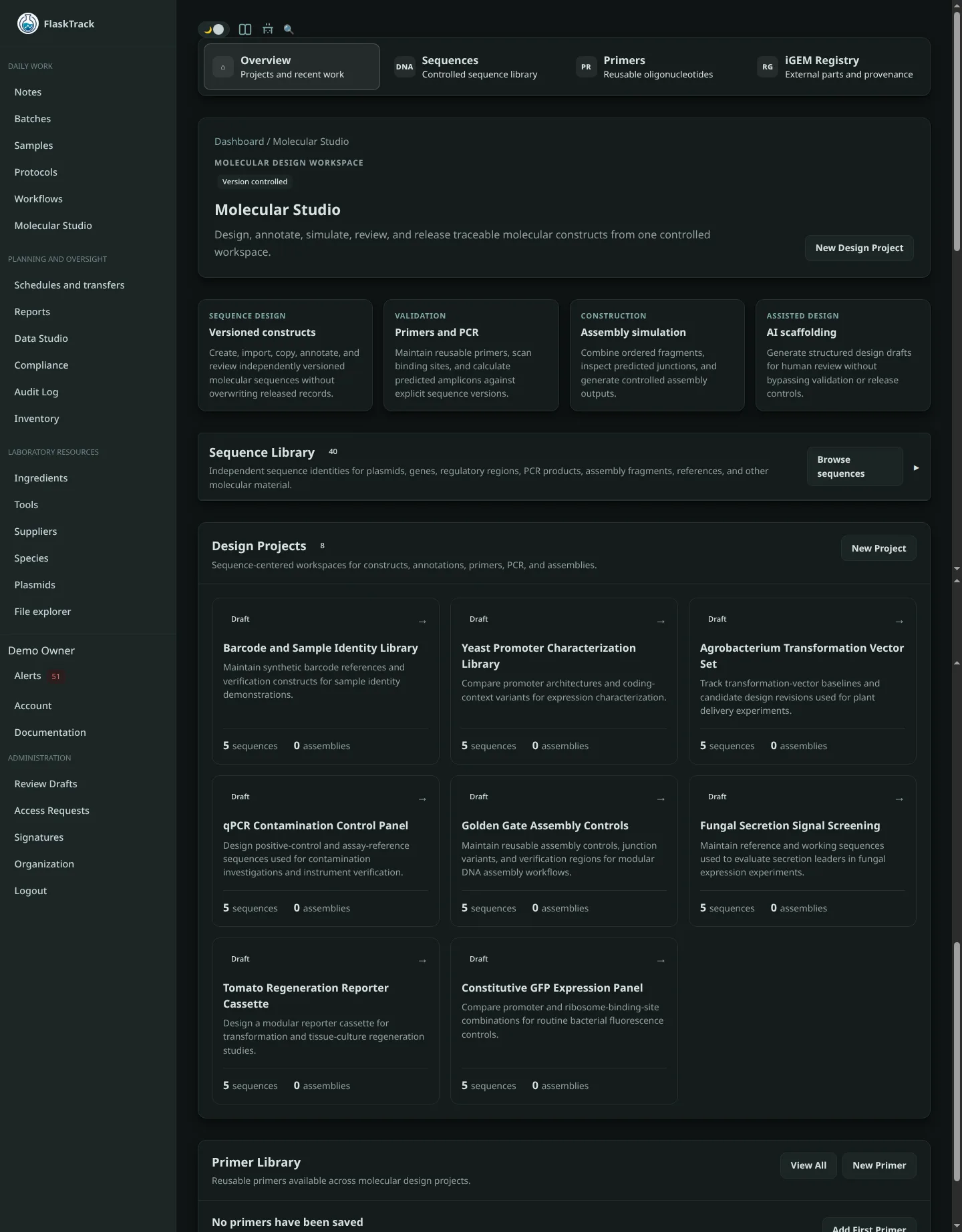Click the New Primer button
This screenshot has height=1232, width=962.
[879, 1165]
